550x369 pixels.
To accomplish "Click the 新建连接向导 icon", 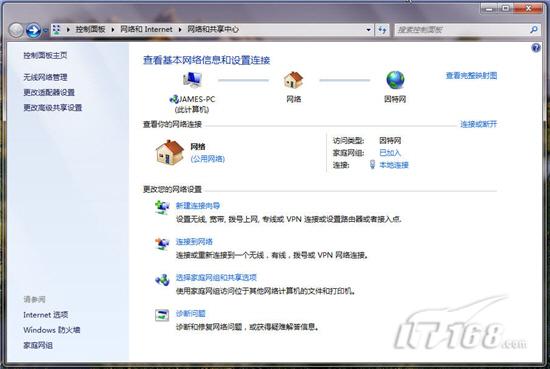I will click(162, 207).
